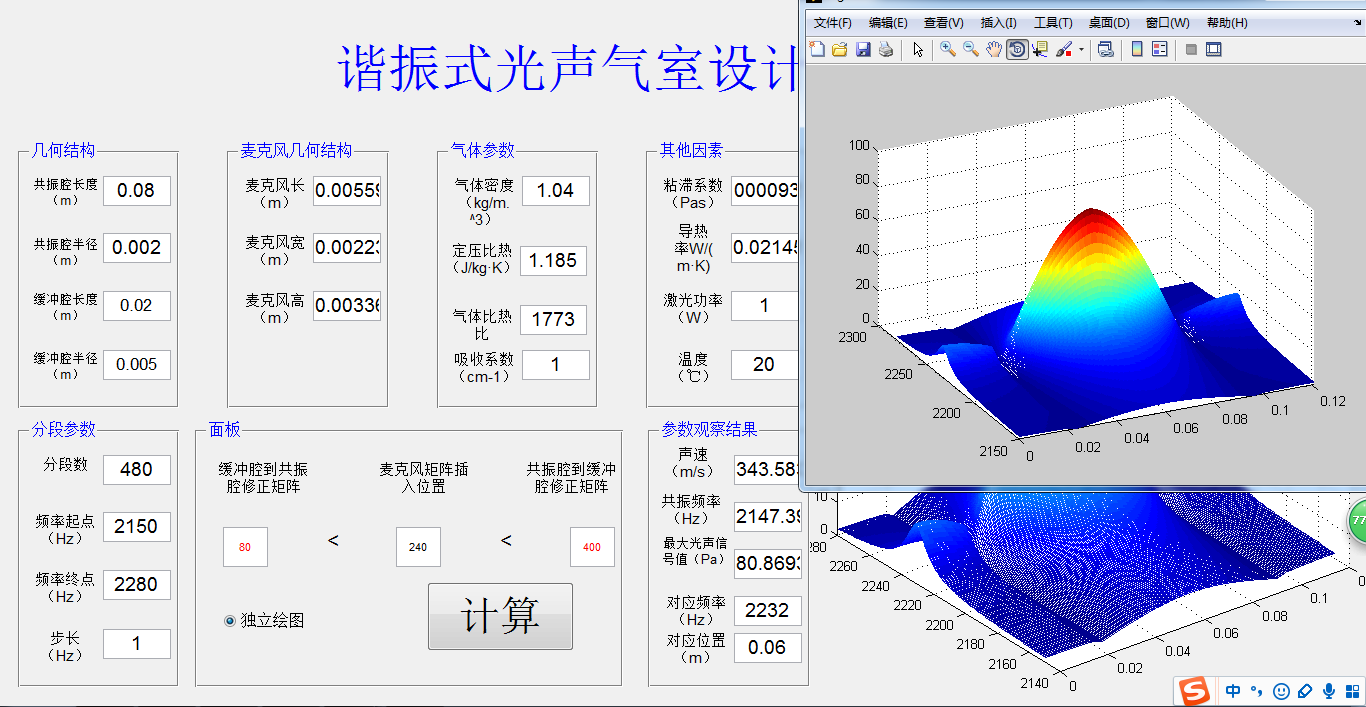Select the Zoom Out magnifier tool
This screenshot has width=1366, height=707.
pyautogui.click(x=970, y=49)
